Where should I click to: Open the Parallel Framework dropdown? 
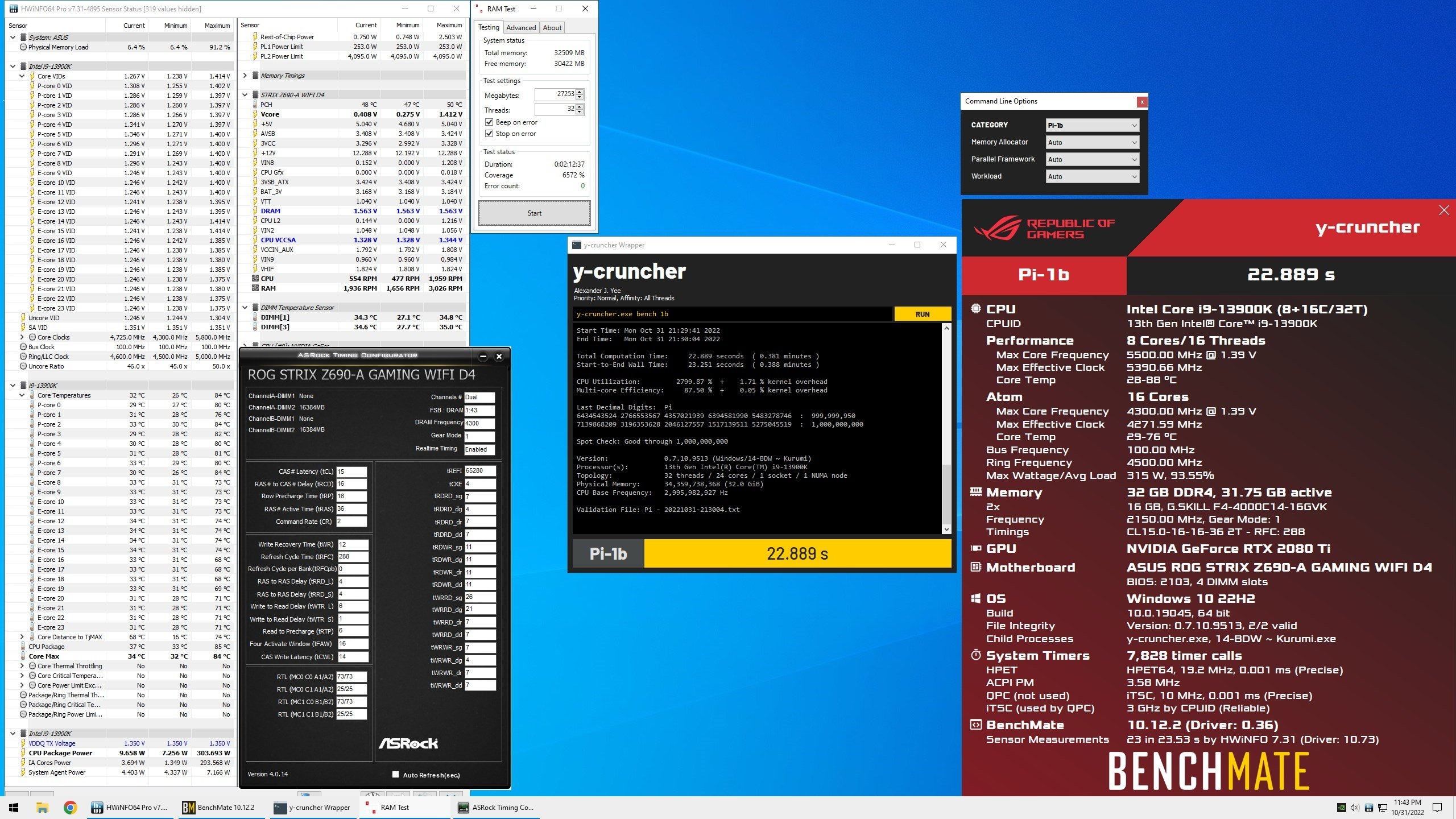[x=1092, y=159]
